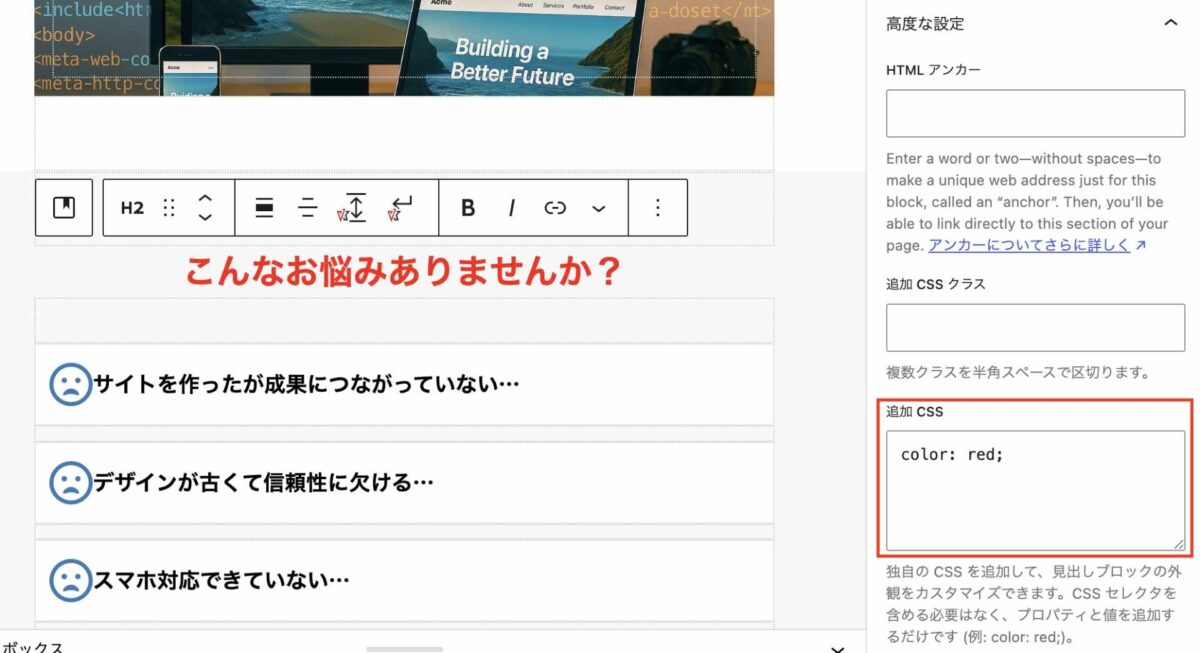1200x653 pixels.
Task: Open the block alignment option
Action: point(264,208)
